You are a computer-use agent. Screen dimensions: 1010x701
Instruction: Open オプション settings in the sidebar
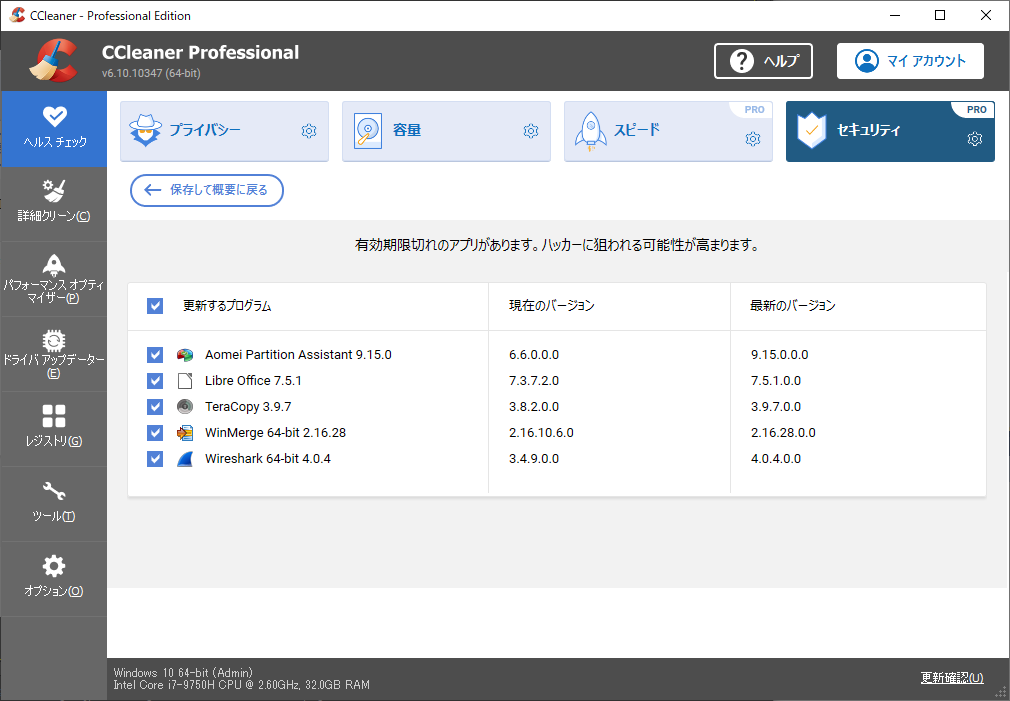tap(54, 579)
